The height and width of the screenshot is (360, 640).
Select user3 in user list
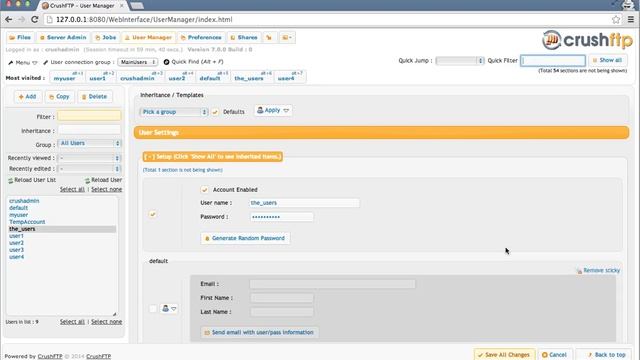16,250
